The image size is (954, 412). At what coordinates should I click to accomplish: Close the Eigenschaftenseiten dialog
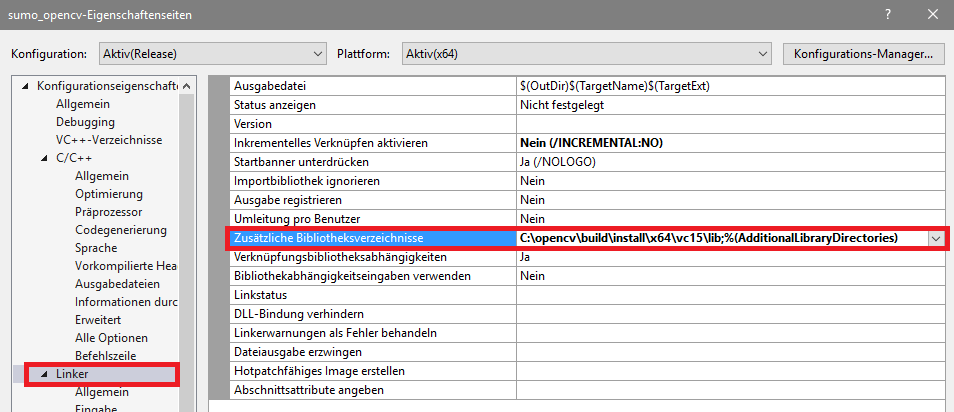pyautogui.click(x=933, y=15)
